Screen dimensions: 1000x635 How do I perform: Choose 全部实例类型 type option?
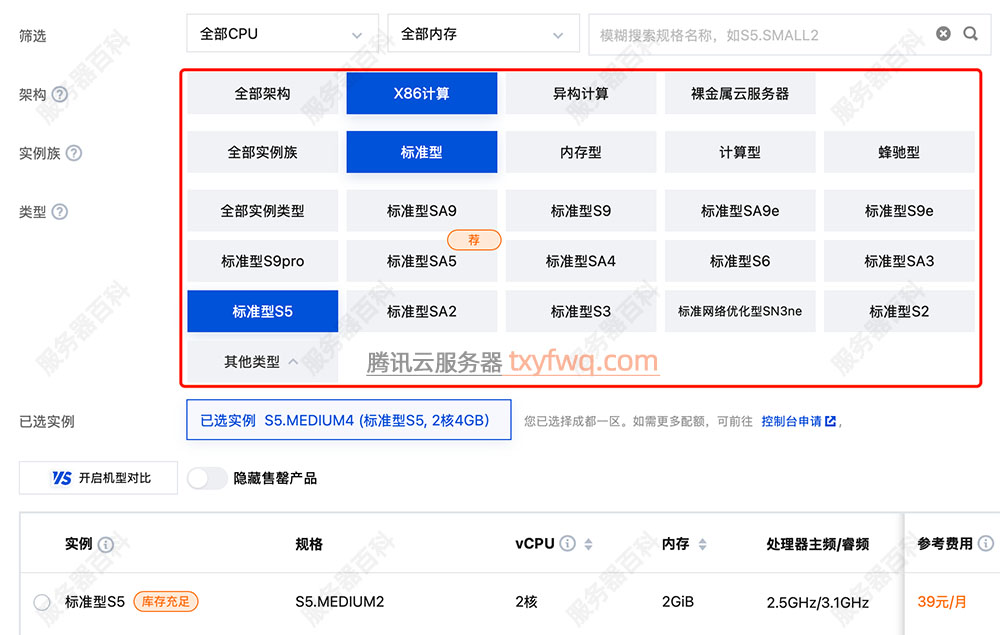262,211
